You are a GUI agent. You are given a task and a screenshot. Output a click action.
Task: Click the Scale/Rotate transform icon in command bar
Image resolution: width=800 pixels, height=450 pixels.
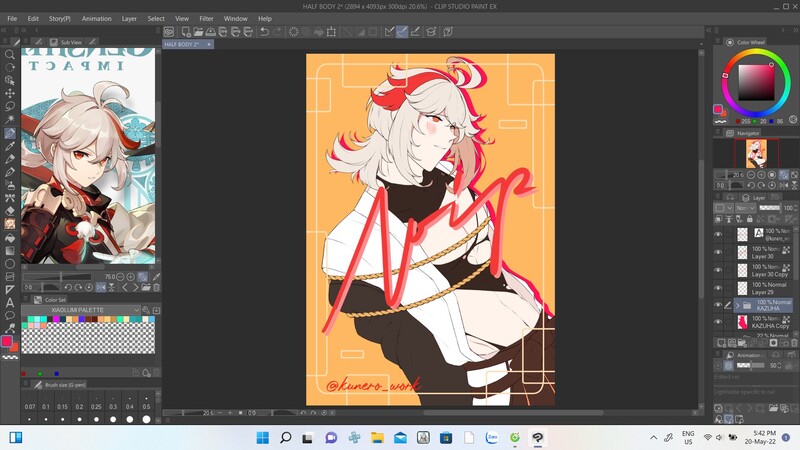[x=331, y=32]
